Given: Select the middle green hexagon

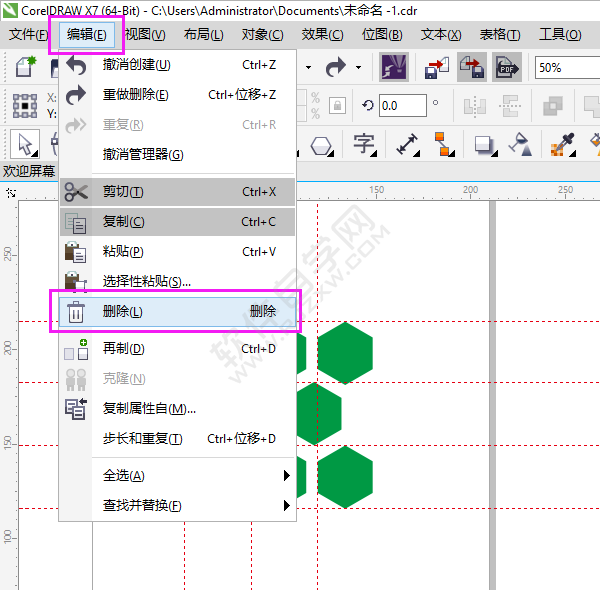Looking at the screenshot, I should point(319,414).
